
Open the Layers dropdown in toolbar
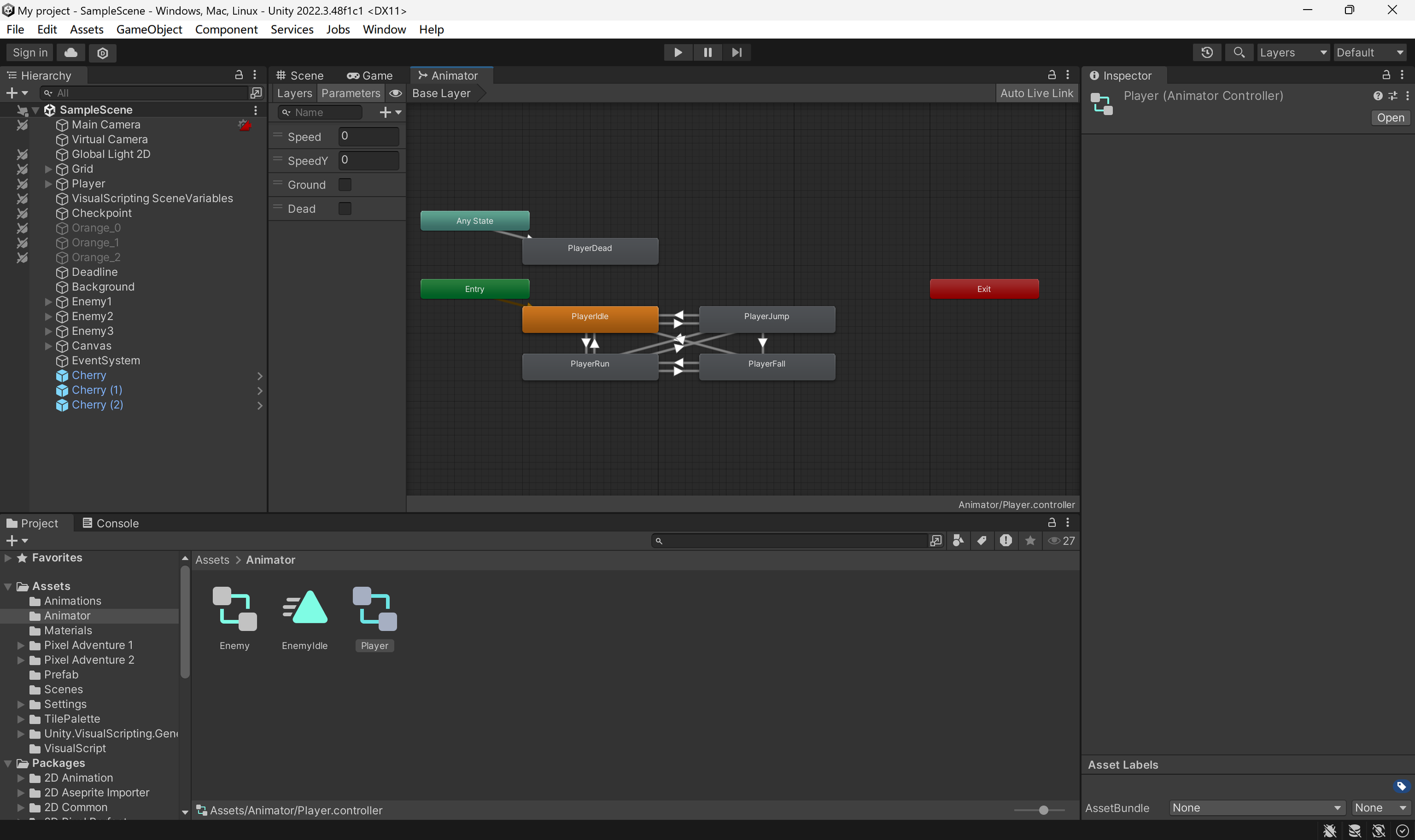pyautogui.click(x=1293, y=53)
